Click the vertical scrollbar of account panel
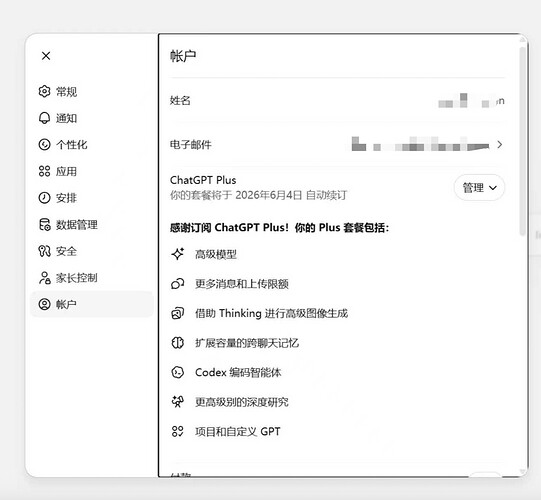Screen dimensions: 541x500 coord(522,141)
